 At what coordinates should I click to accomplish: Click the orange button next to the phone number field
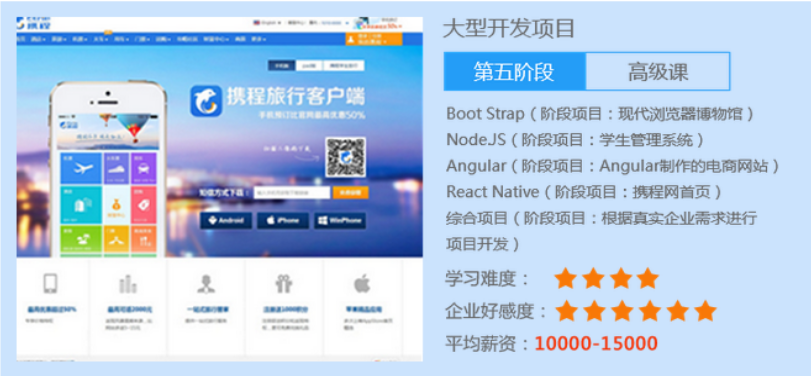point(351,193)
